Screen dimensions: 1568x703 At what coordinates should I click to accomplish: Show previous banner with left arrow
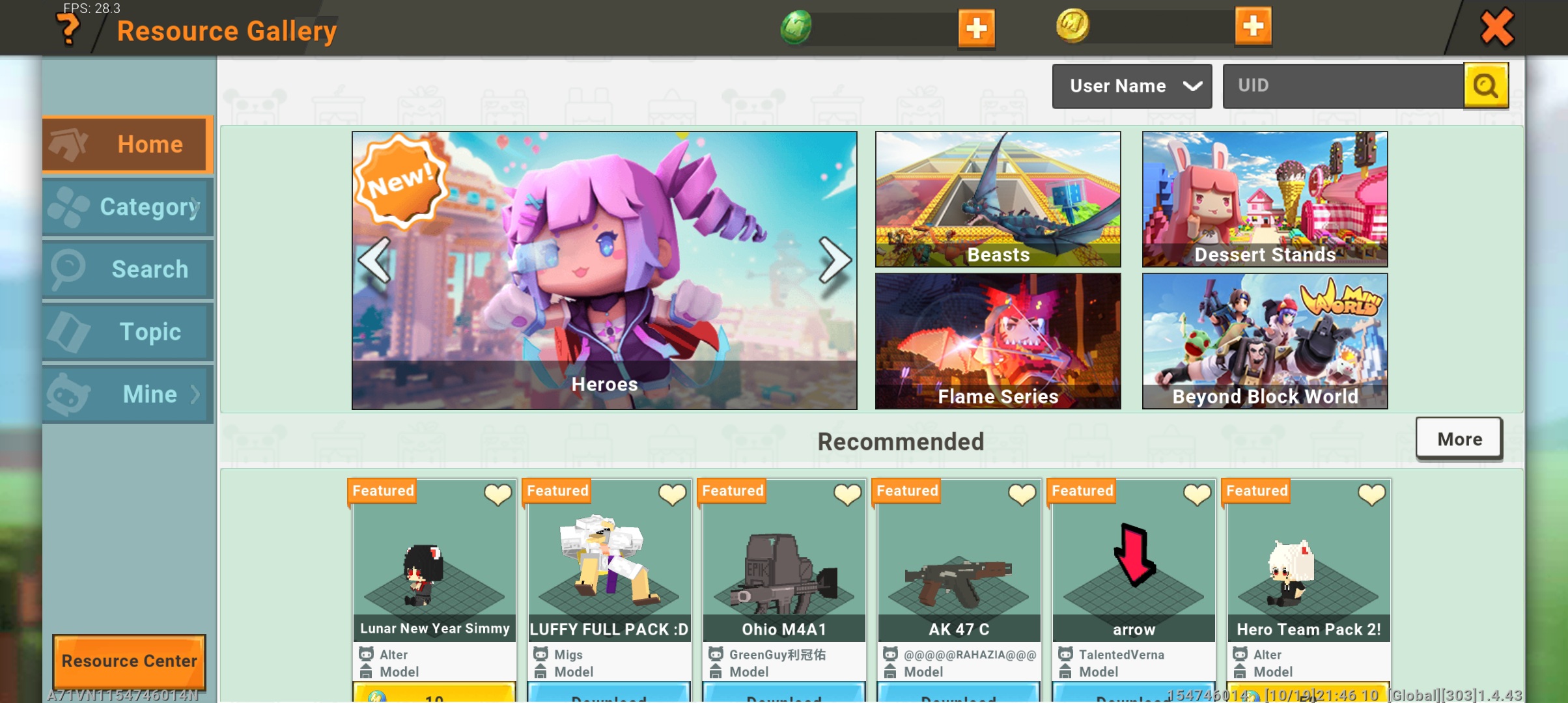(x=375, y=260)
